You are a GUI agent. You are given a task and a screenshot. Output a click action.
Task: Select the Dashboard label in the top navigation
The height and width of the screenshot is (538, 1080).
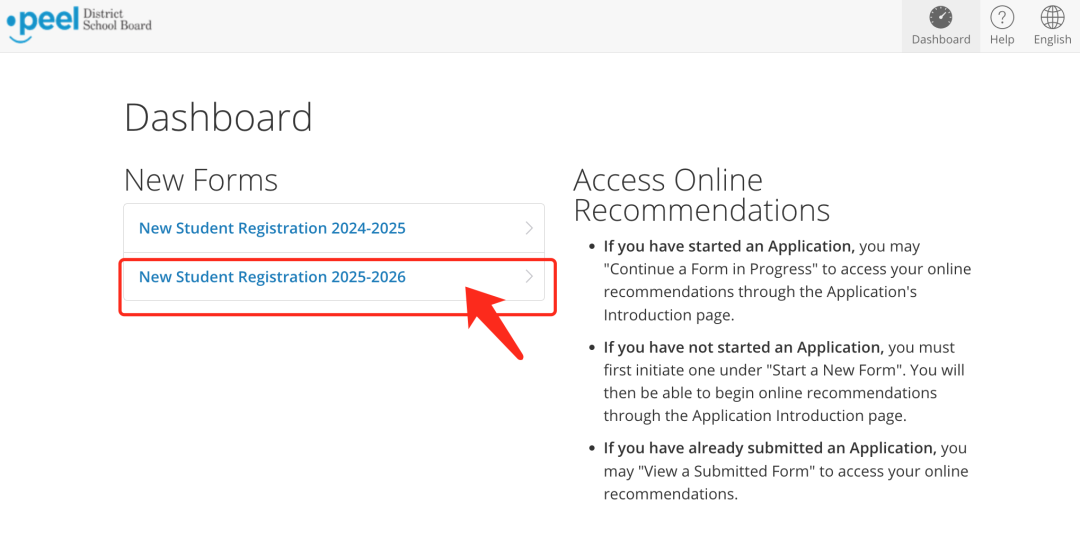click(x=940, y=40)
